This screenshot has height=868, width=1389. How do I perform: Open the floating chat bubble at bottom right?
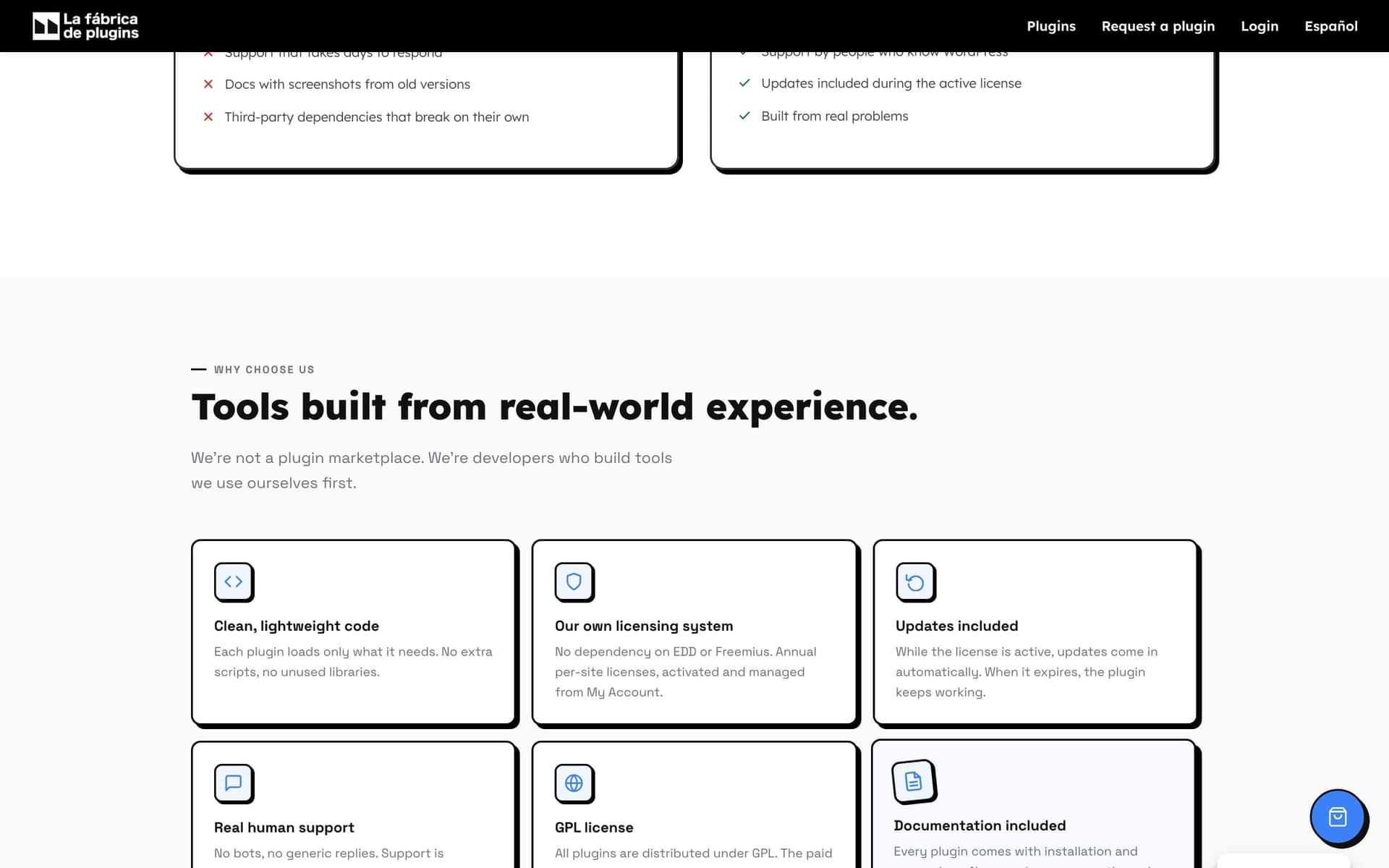[x=1338, y=817]
